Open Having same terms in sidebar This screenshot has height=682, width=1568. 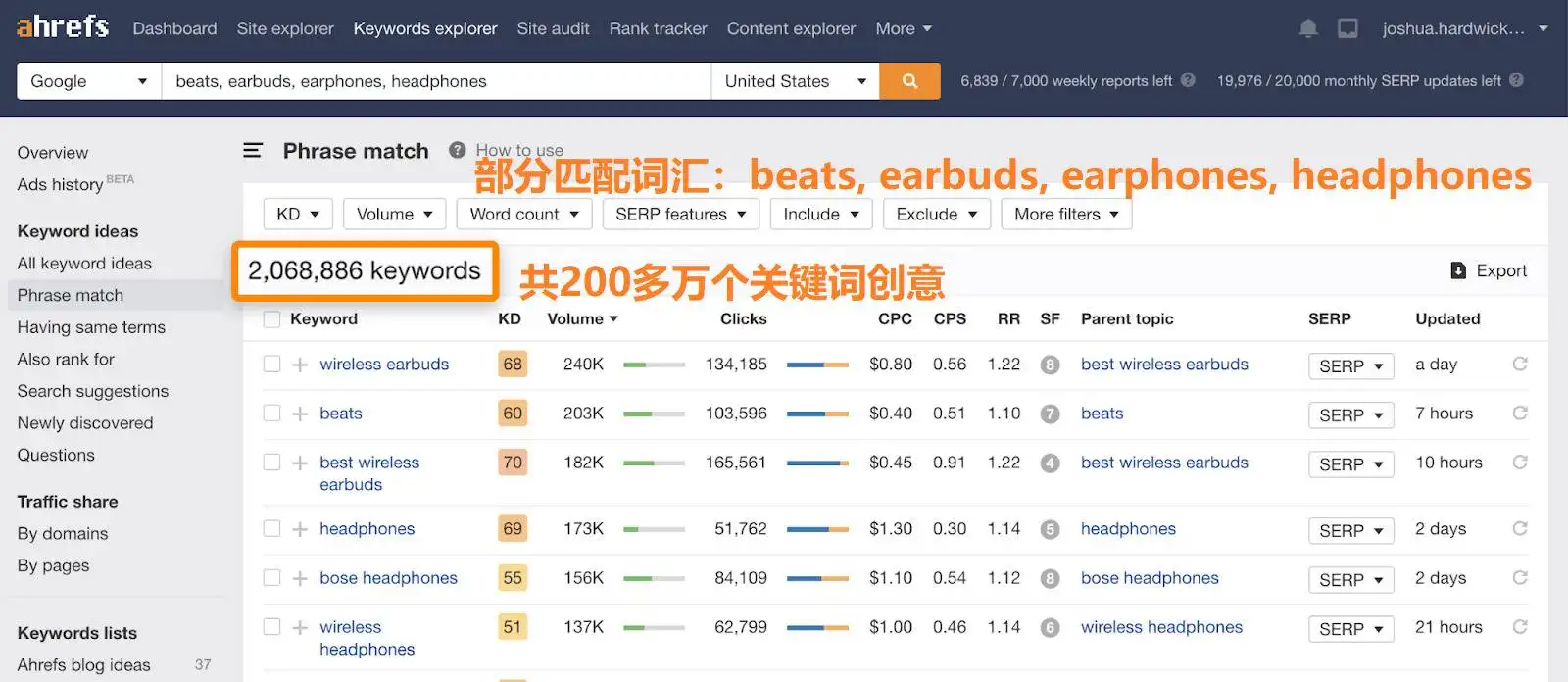click(91, 327)
